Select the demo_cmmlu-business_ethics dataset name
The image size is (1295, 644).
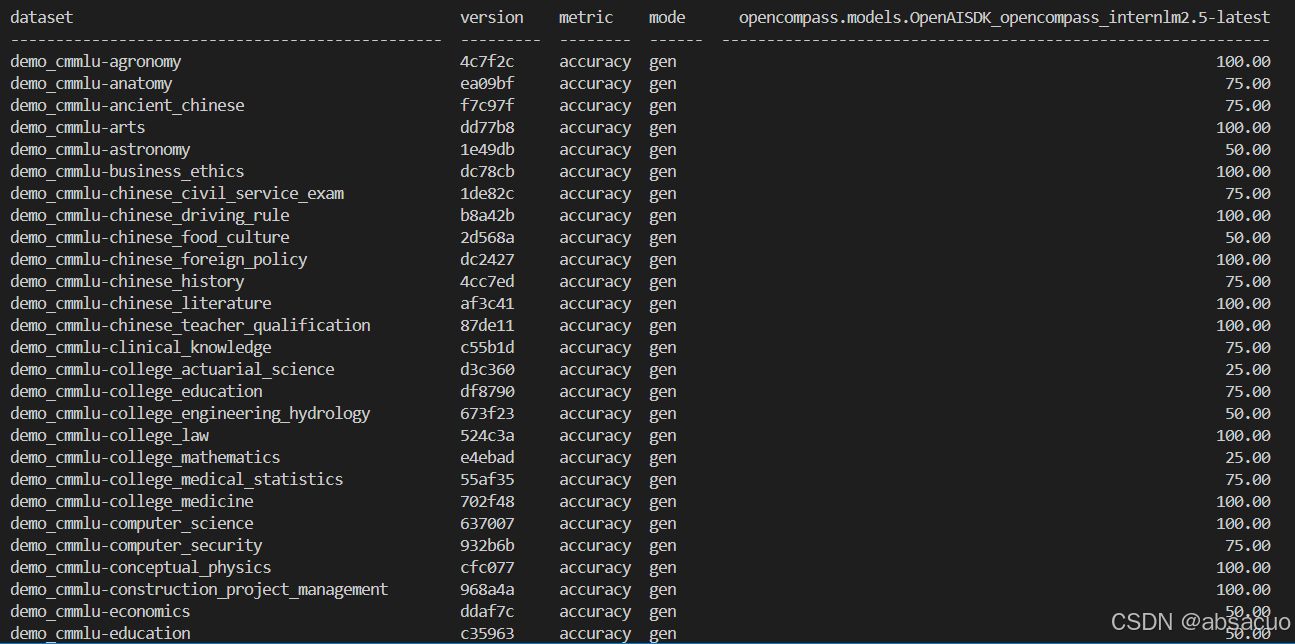127,171
